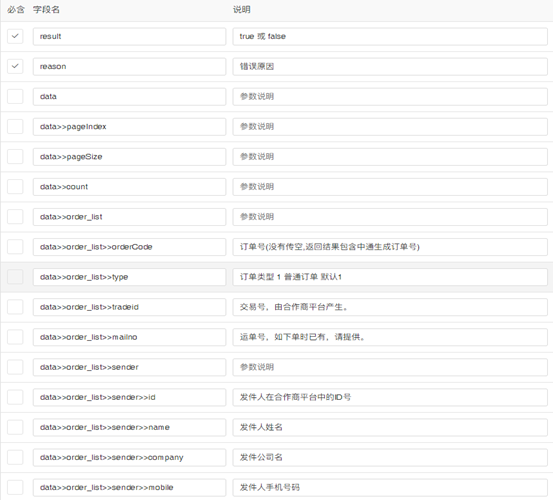The height and width of the screenshot is (500, 553).
Task: Edit description 'true 或 false' for result
Action: click(390, 36)
